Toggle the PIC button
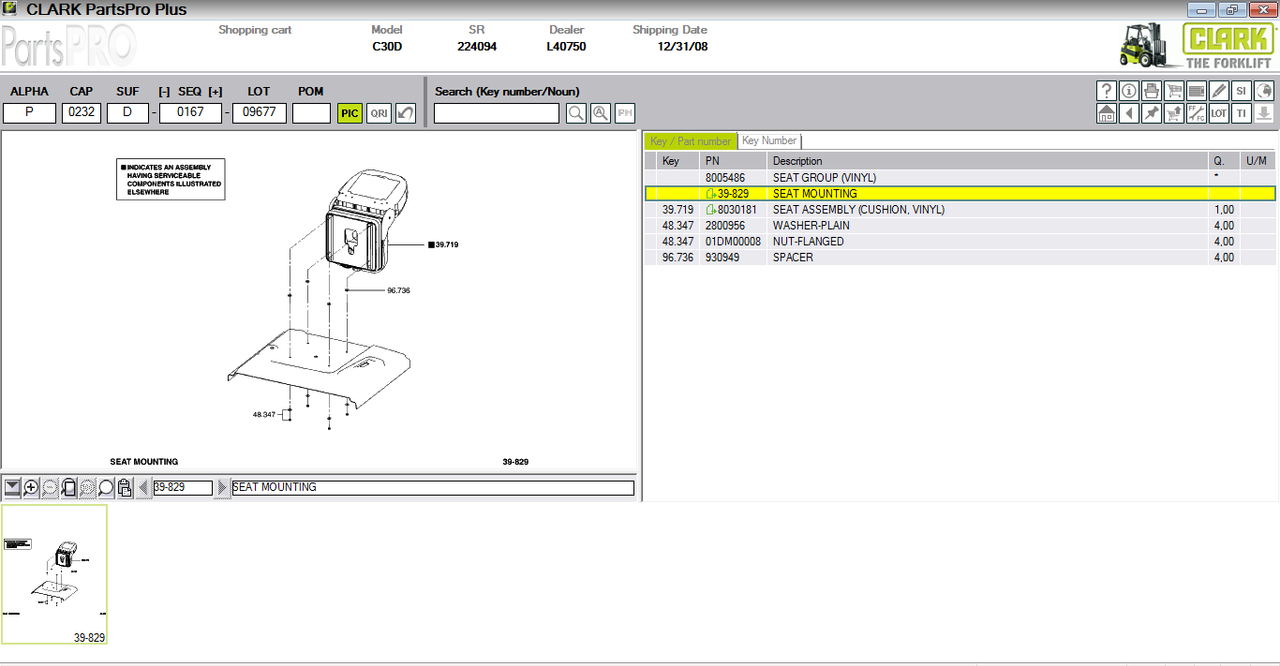 click(x=350, y=113)
